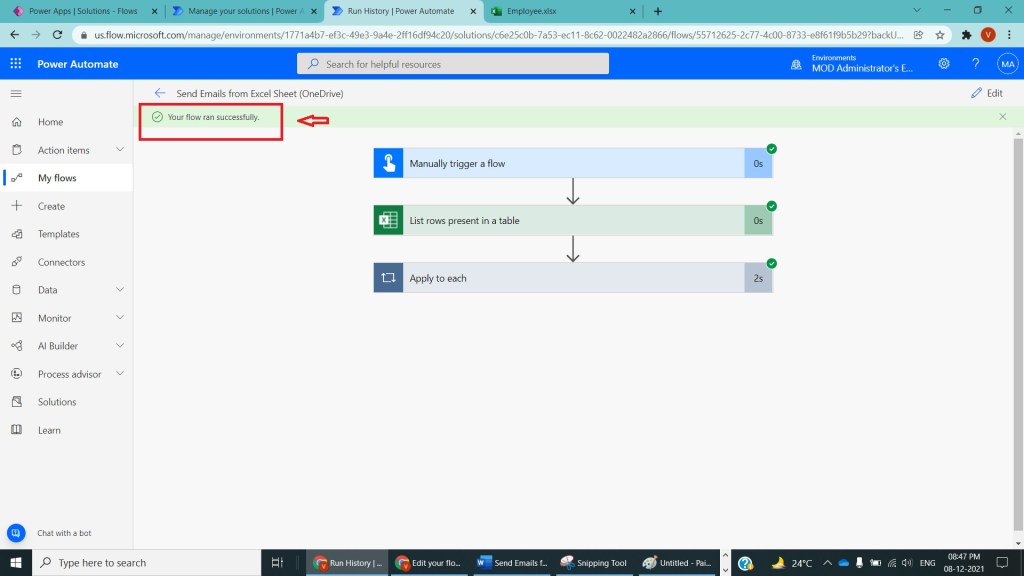This screenshot has height=576, width=1024.
Task: Expand the AI Builder chevron
Action: (x=120, y=346)
